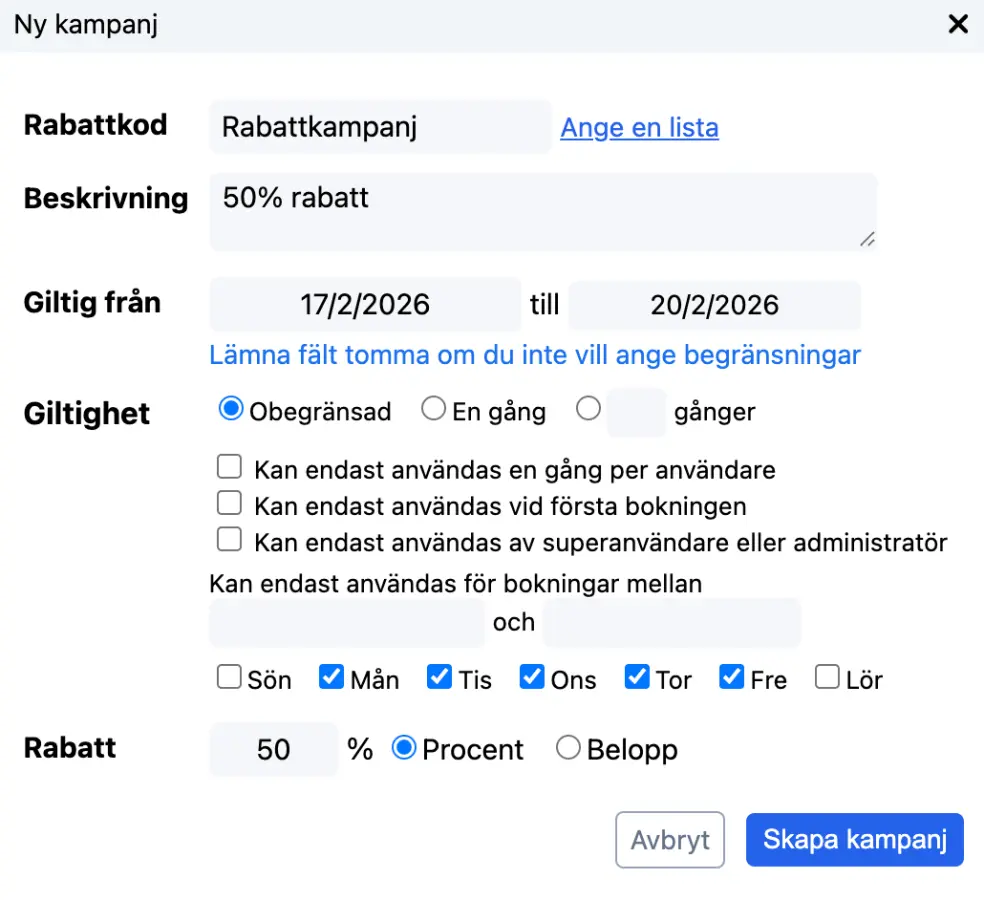Open the Giltig från start date field
The width and height of the screenshot is (984, 900).
tap(365, 305)
